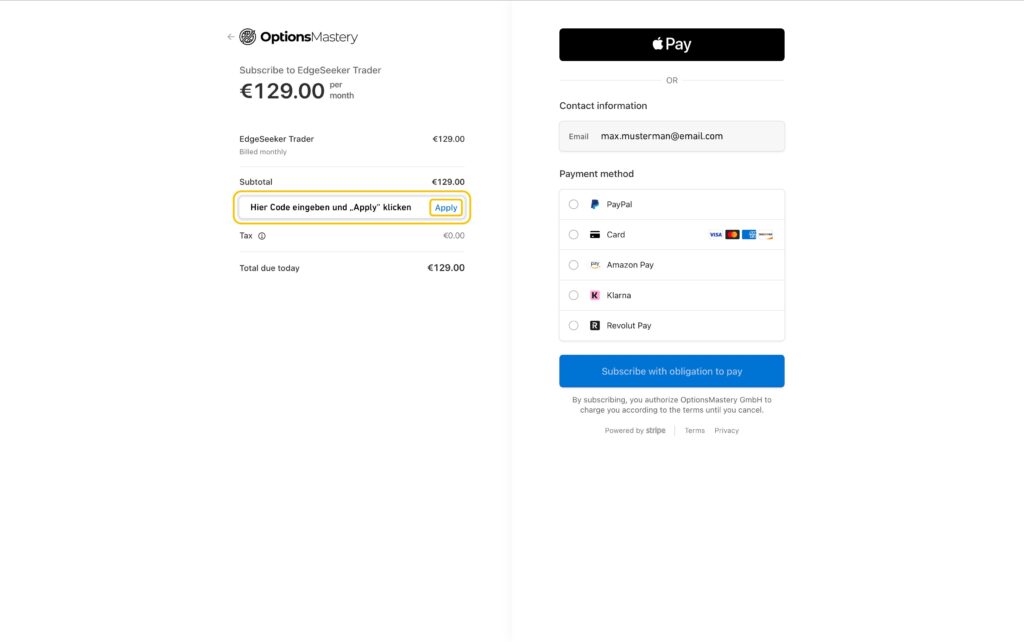Choose the Amazon Pay radio option

573,265
